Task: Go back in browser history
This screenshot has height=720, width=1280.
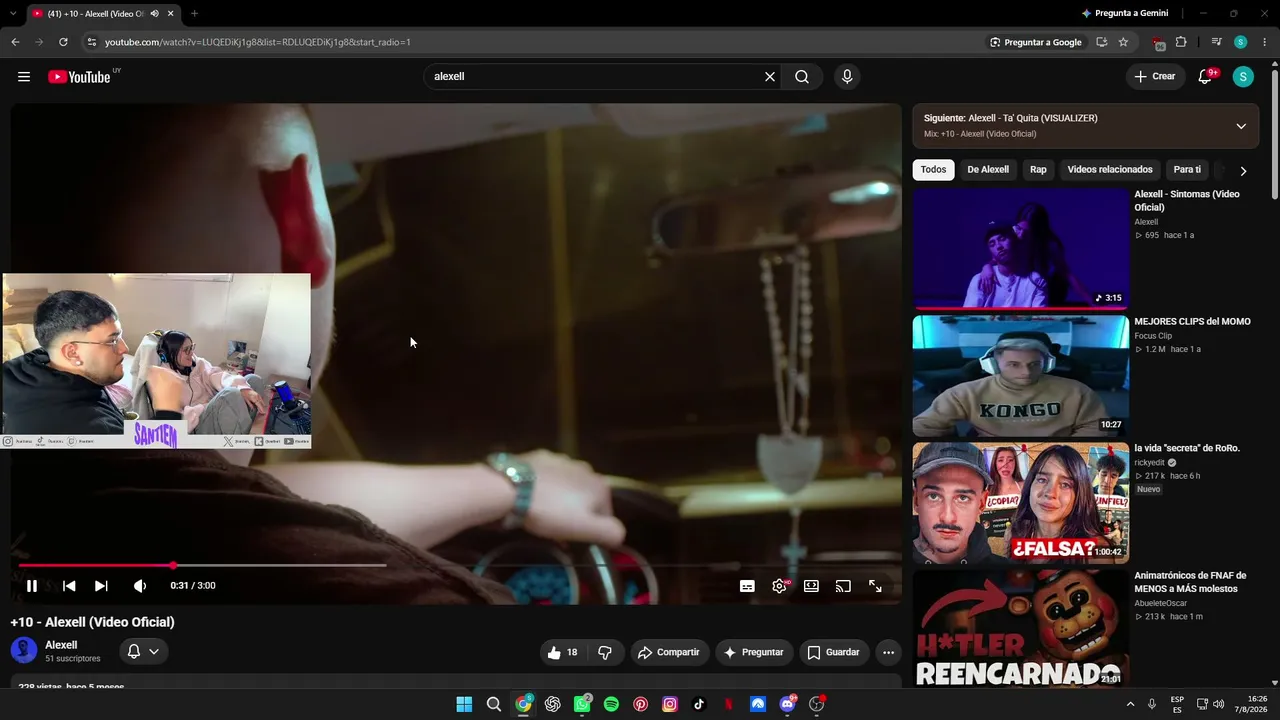Action: (x=15, y=42)
